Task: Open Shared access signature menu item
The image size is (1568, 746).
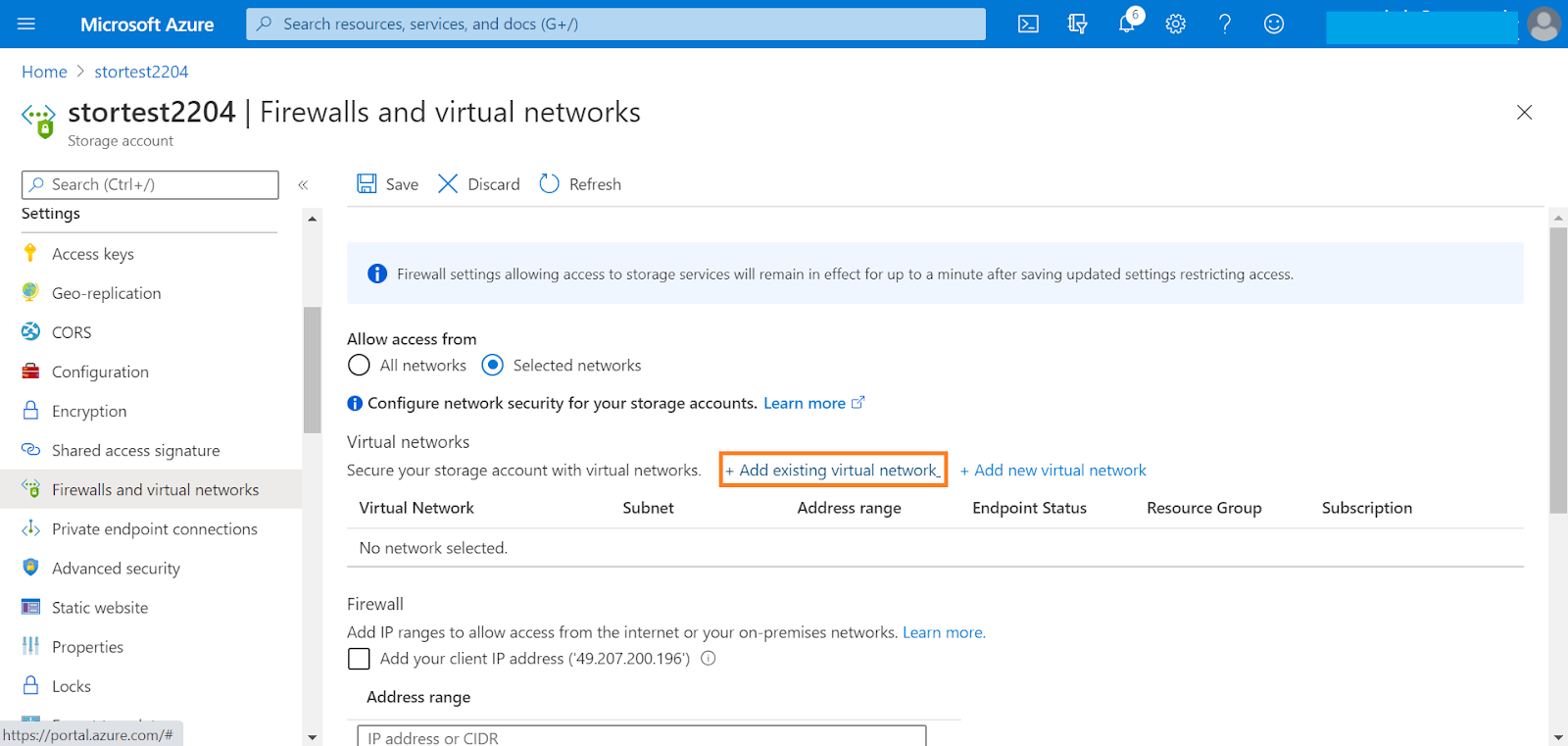Action: point(135,451)
